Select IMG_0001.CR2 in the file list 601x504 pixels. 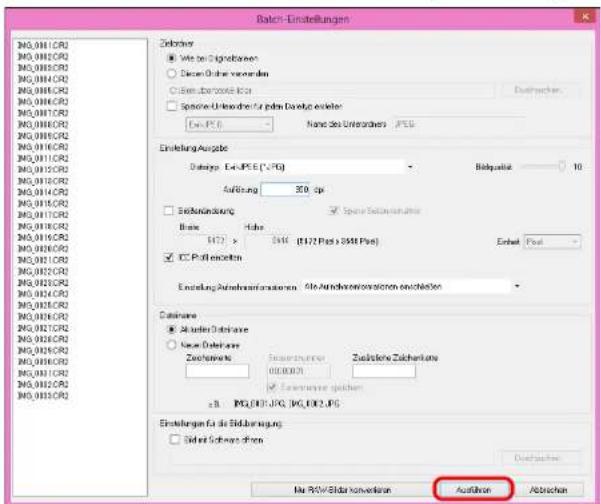point(43,46)
